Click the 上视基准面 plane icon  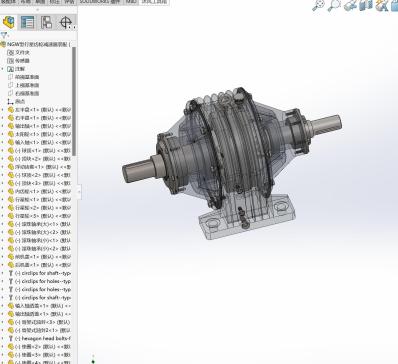tap(11, 85)
